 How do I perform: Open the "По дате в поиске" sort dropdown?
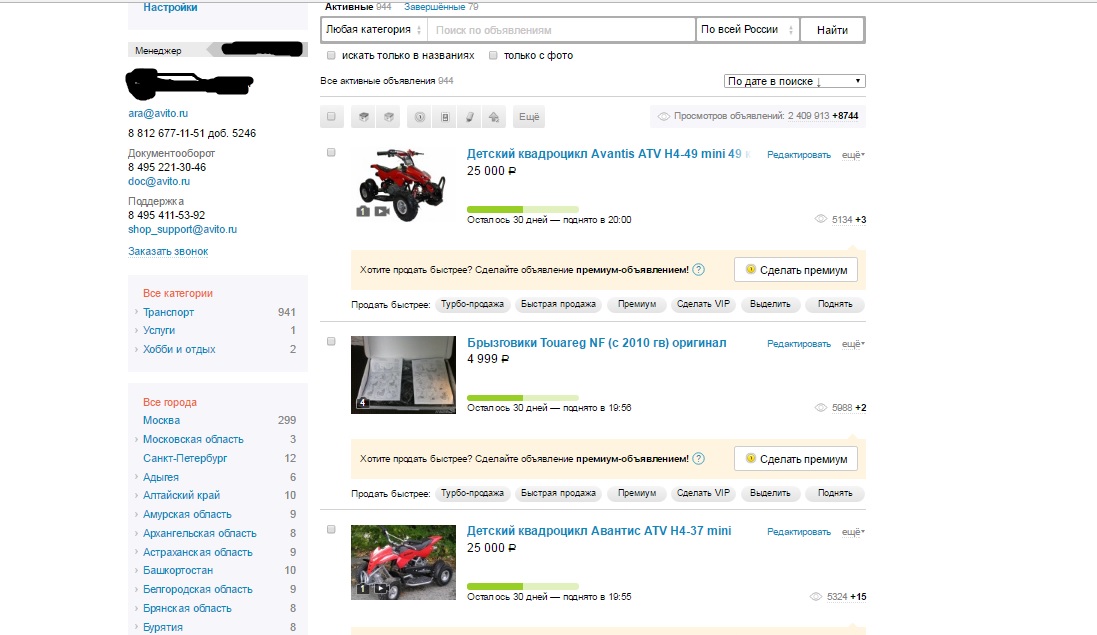pyautogui.click(x=794, y=81)
